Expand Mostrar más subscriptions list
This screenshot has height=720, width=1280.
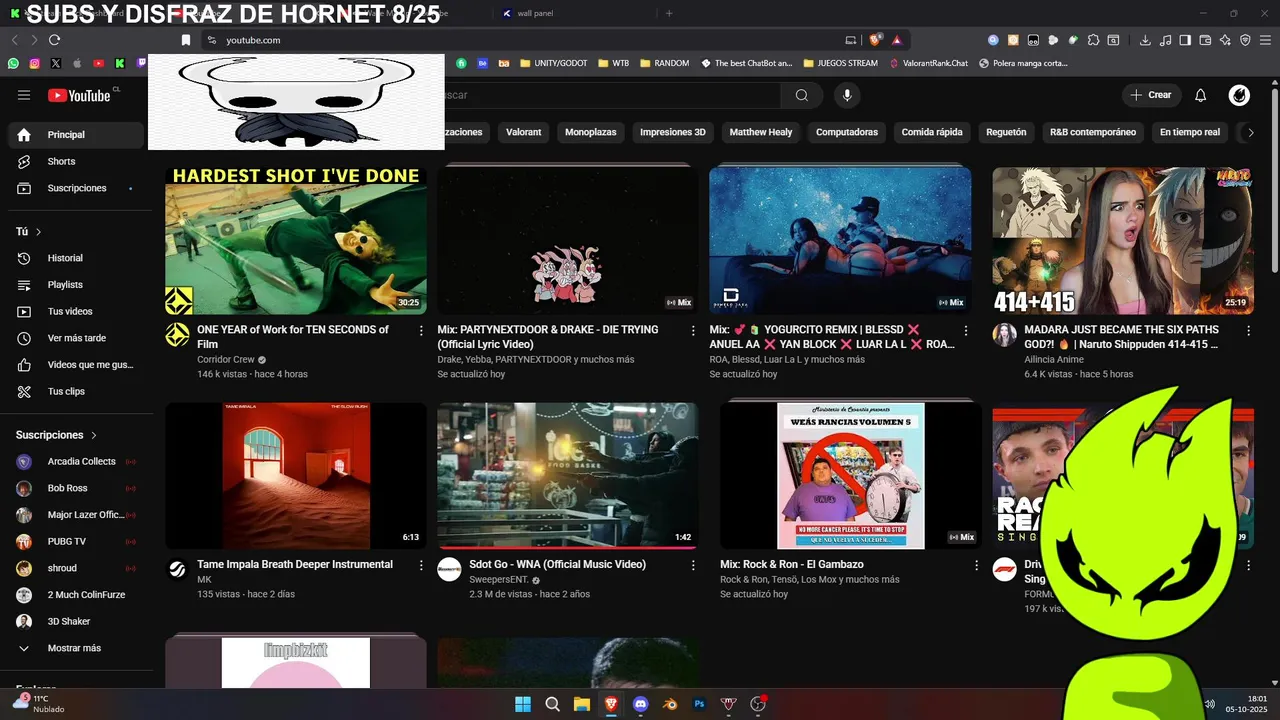(78, 648)
